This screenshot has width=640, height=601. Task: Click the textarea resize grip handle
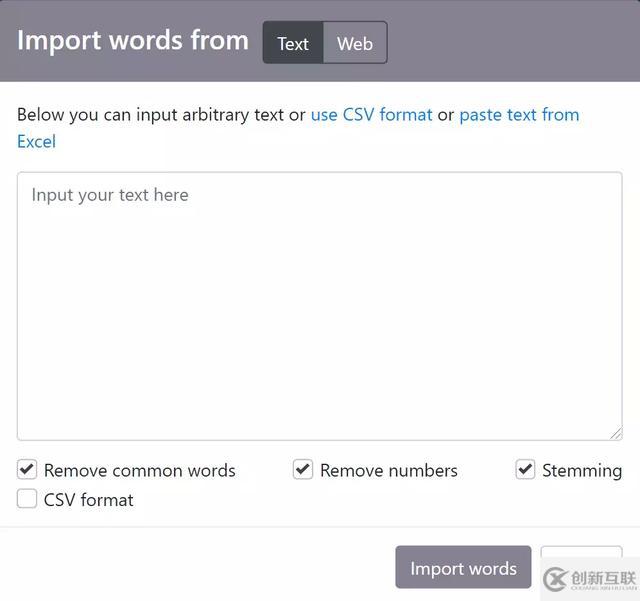point(616,434)
